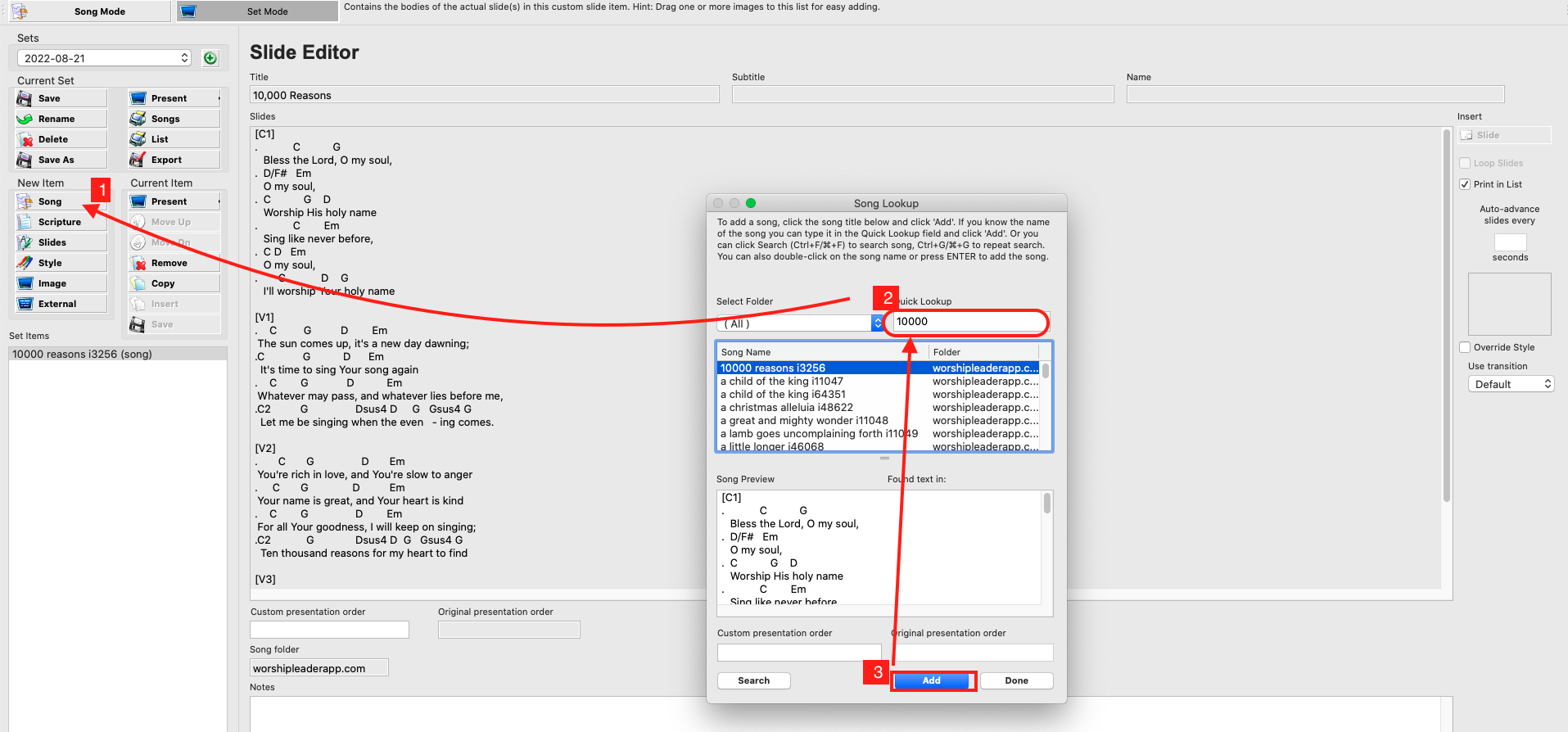Image resolution: width=1568 pixels, height=732 pixels.
Task: Expand the Select Folder (All) dropdown
Action: coord(800,323)
